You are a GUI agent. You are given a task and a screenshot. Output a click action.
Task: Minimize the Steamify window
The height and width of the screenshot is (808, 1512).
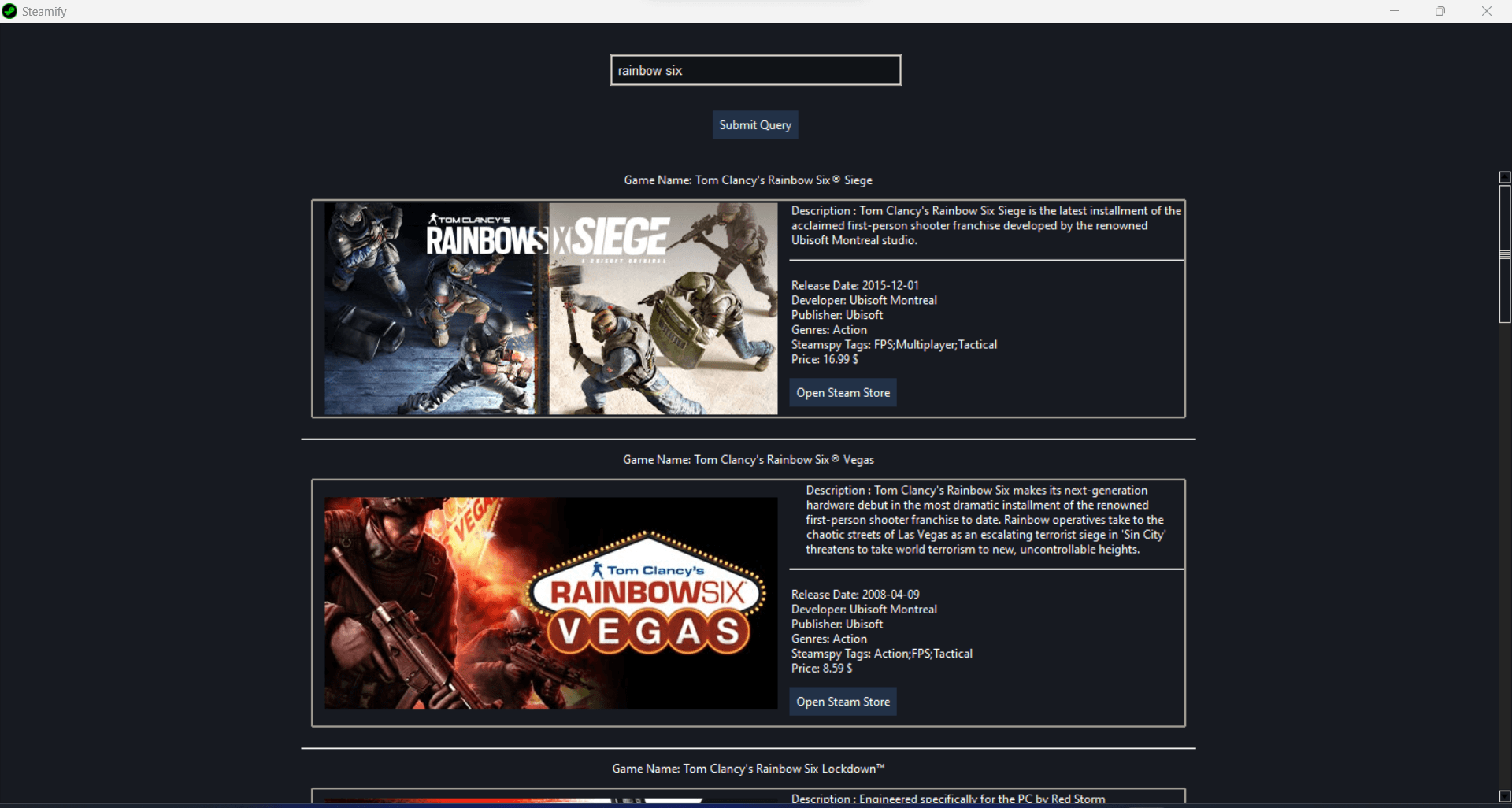[x=1395, y=11]
